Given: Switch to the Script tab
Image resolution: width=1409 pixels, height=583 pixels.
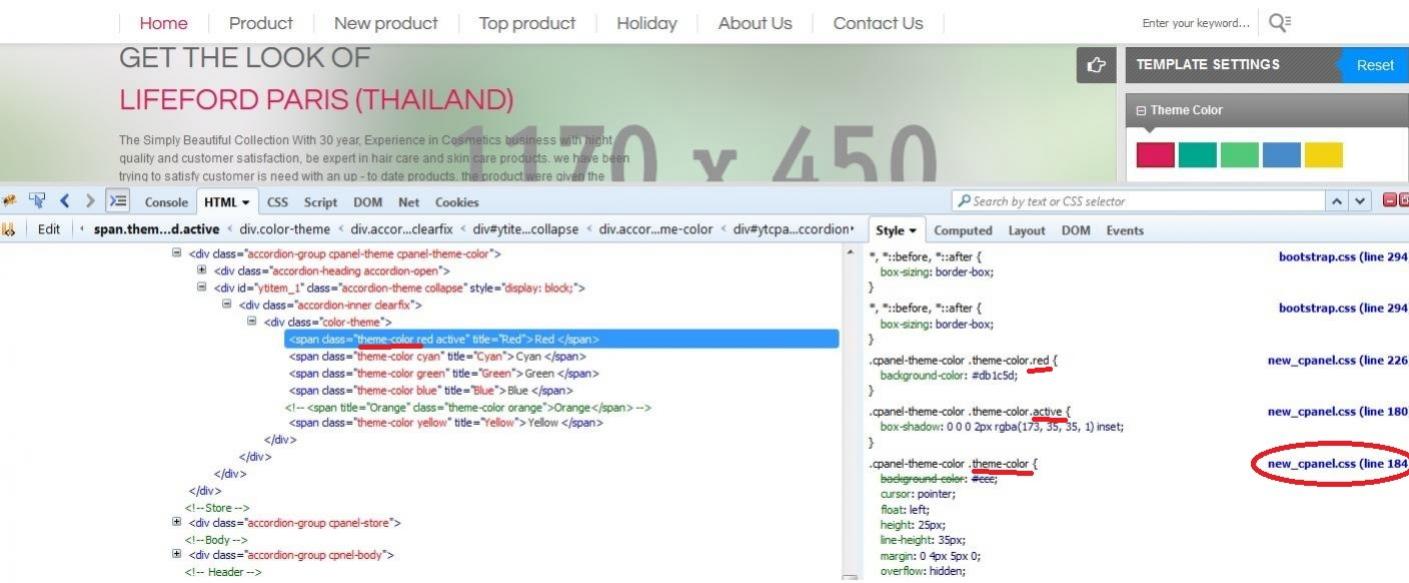Looking at the screenshot, I should pyautogui.click(x=321, y=202).
